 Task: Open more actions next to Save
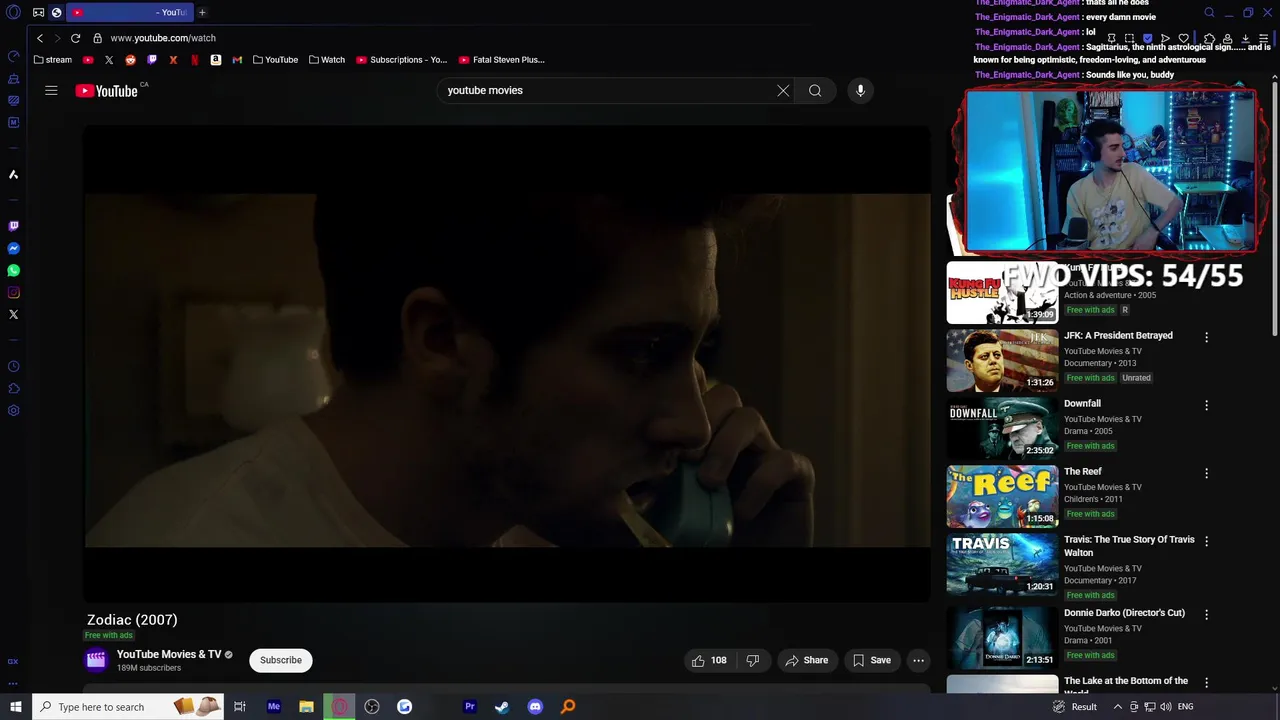[x=918, y=660]
